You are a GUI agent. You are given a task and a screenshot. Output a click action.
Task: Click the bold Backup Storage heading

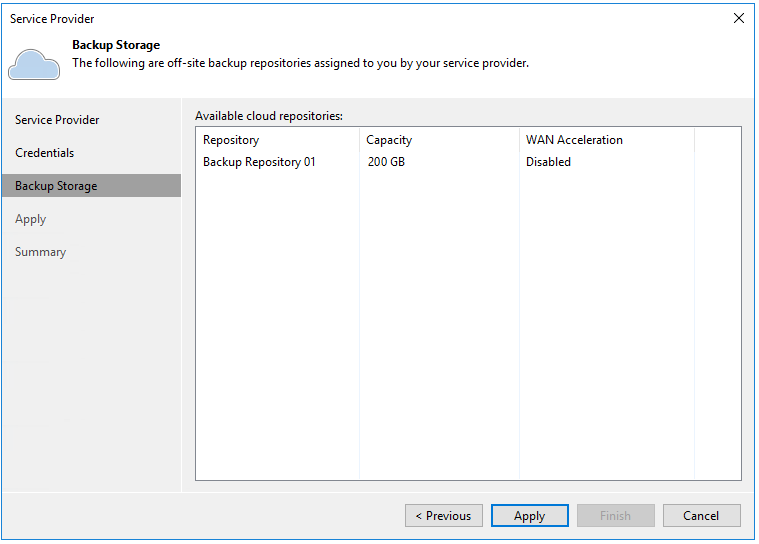116,45
